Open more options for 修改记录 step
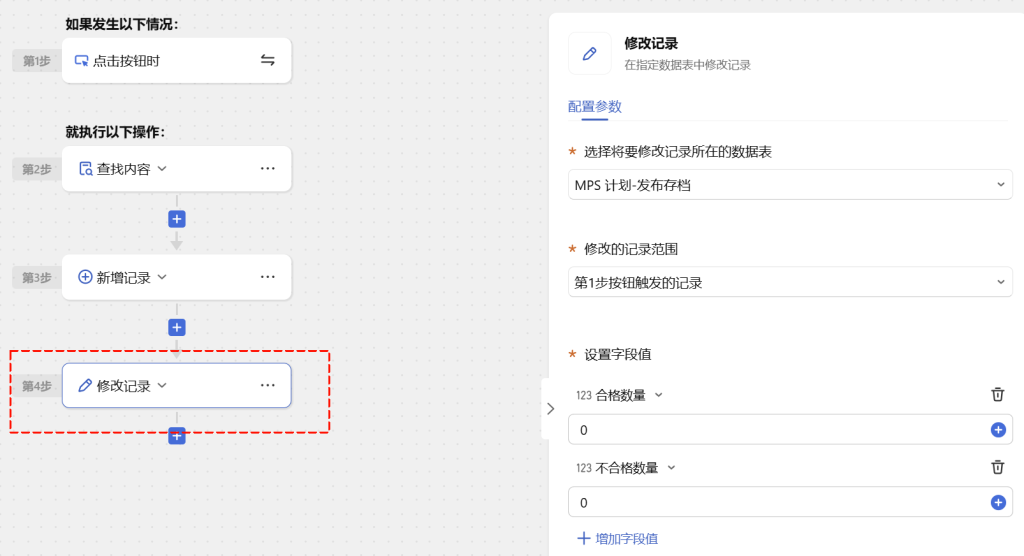 (x=268, y=385)
